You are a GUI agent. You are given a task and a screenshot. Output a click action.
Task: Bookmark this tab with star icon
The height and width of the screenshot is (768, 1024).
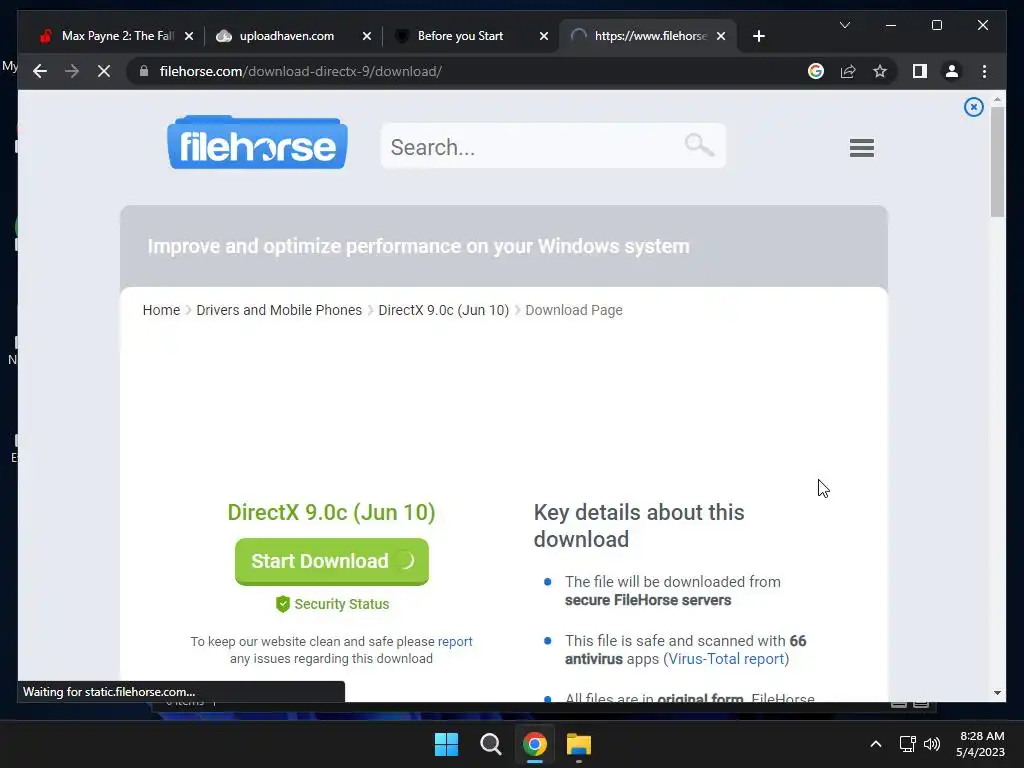(880, 71)
